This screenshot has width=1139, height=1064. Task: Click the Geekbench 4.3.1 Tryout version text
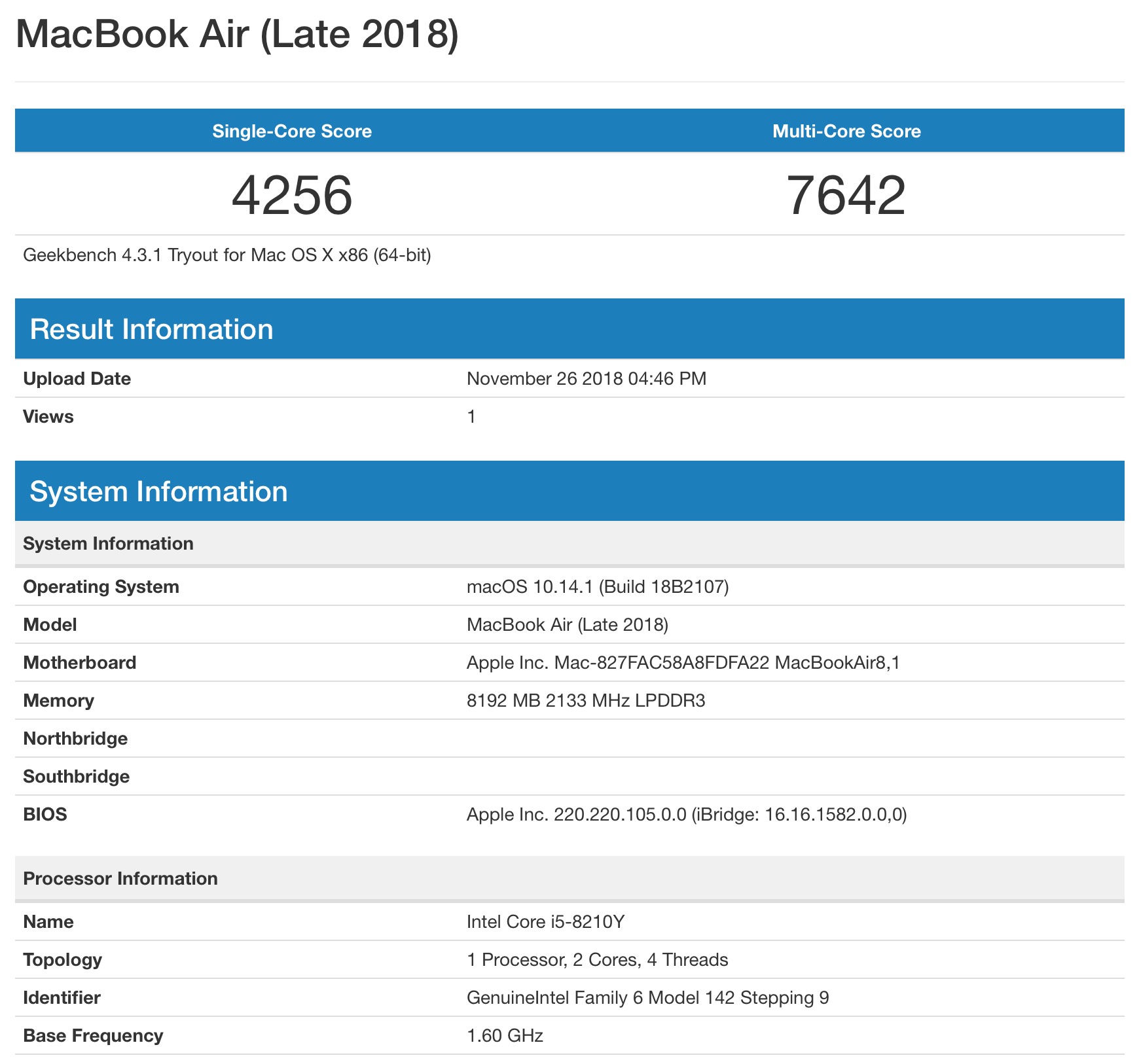226,255
